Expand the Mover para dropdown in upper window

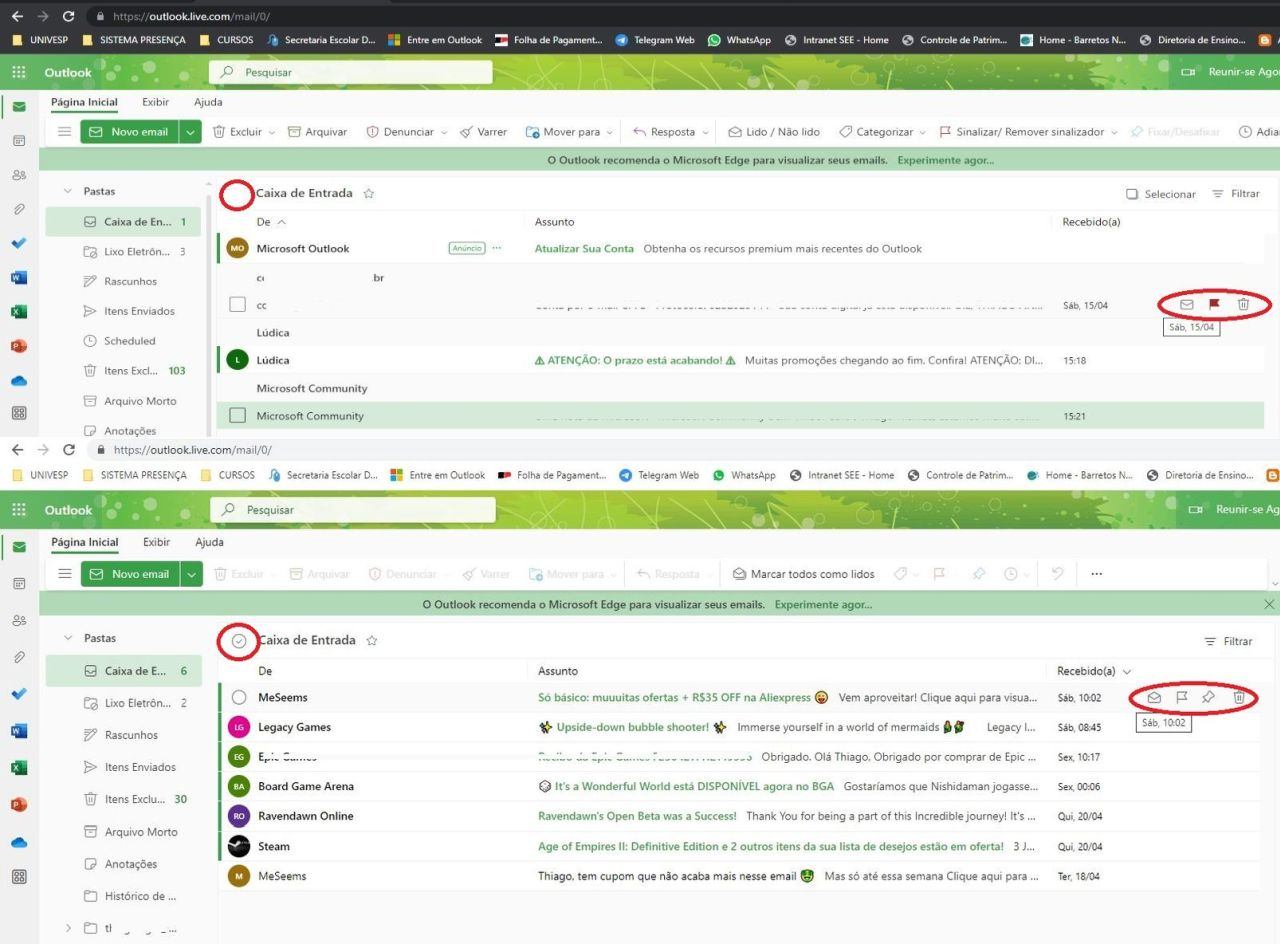click(611, 132)
